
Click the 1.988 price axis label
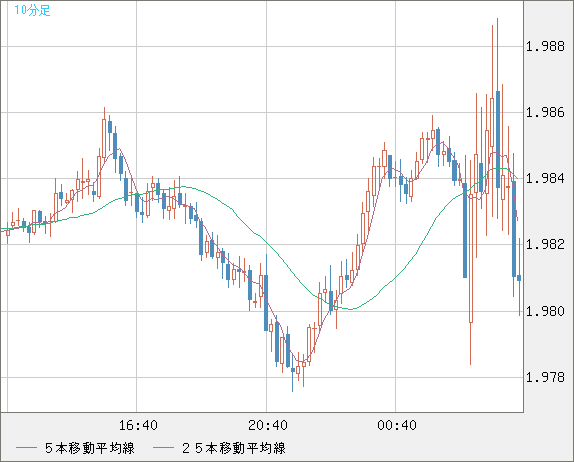(545, 46)
